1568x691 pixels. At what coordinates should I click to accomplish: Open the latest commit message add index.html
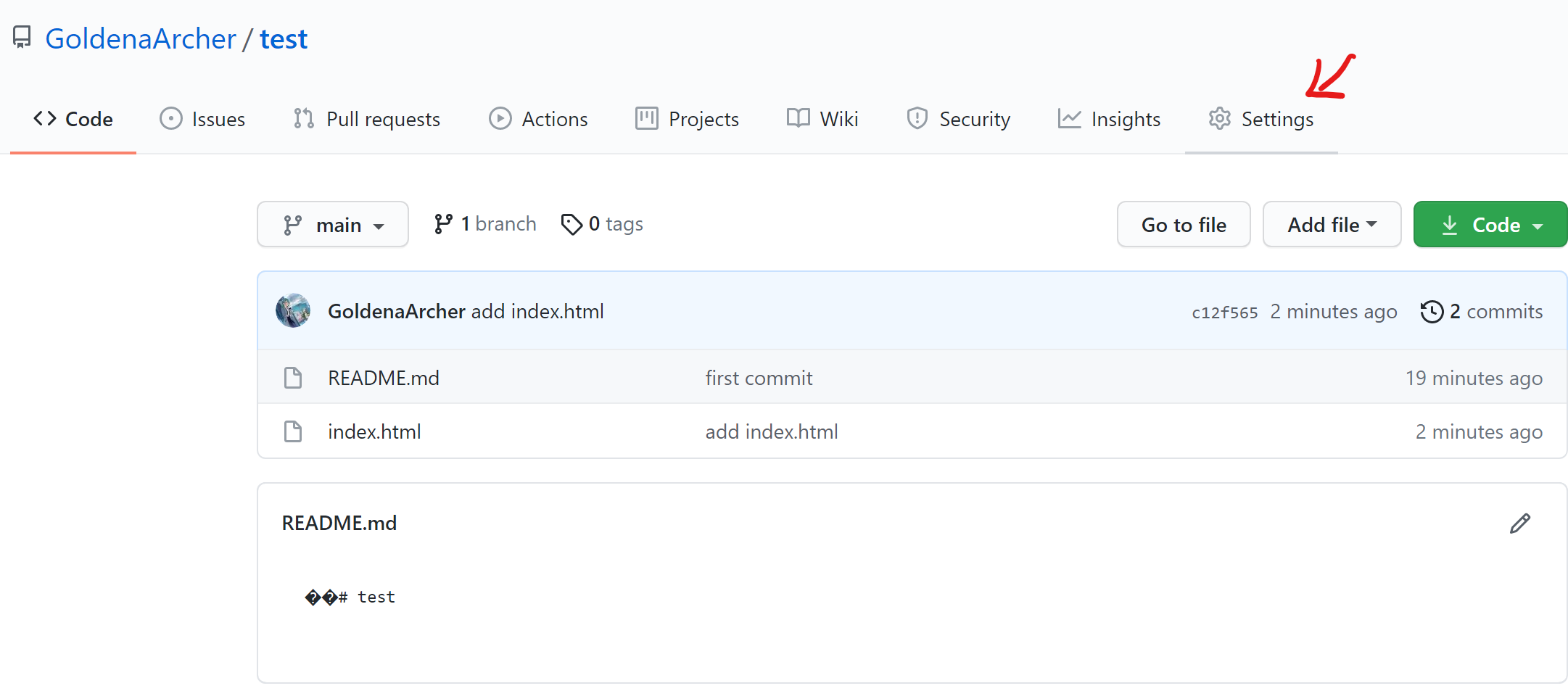click(x=537, y=312)
